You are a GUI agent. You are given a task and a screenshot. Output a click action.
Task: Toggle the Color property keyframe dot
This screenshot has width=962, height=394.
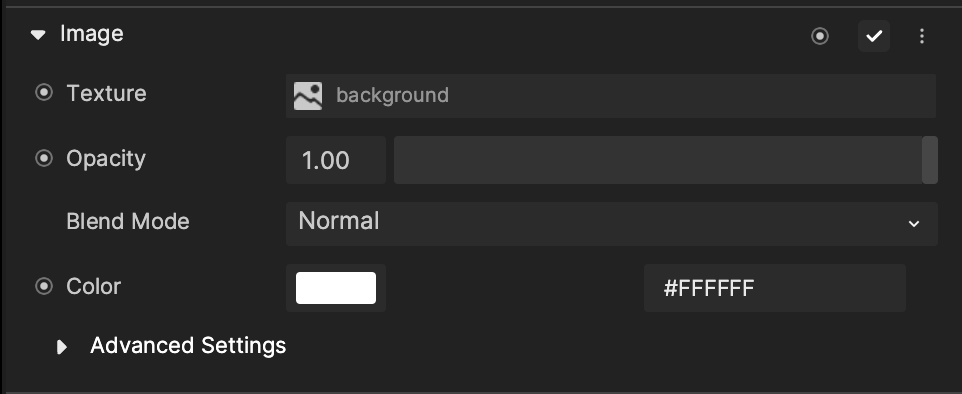pyautogui.click(x=44, y=286)
